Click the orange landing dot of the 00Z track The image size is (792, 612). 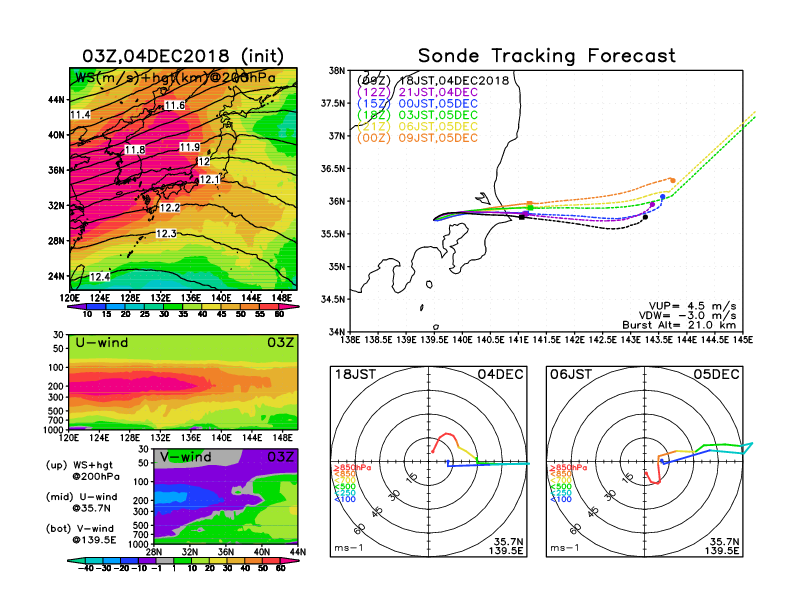[672, 180]
